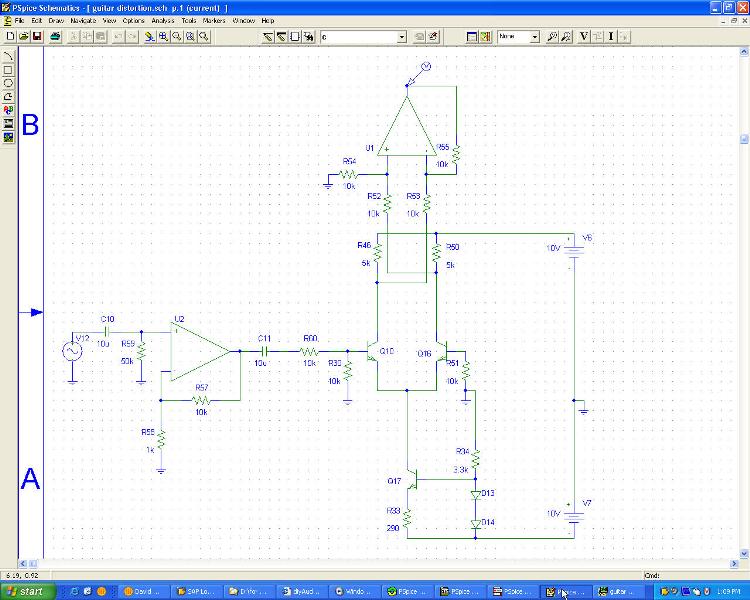Toggle bias voltage display V button
Image resolution: width=750 pixels, height=600 pixels.
[x=584, y=36]
